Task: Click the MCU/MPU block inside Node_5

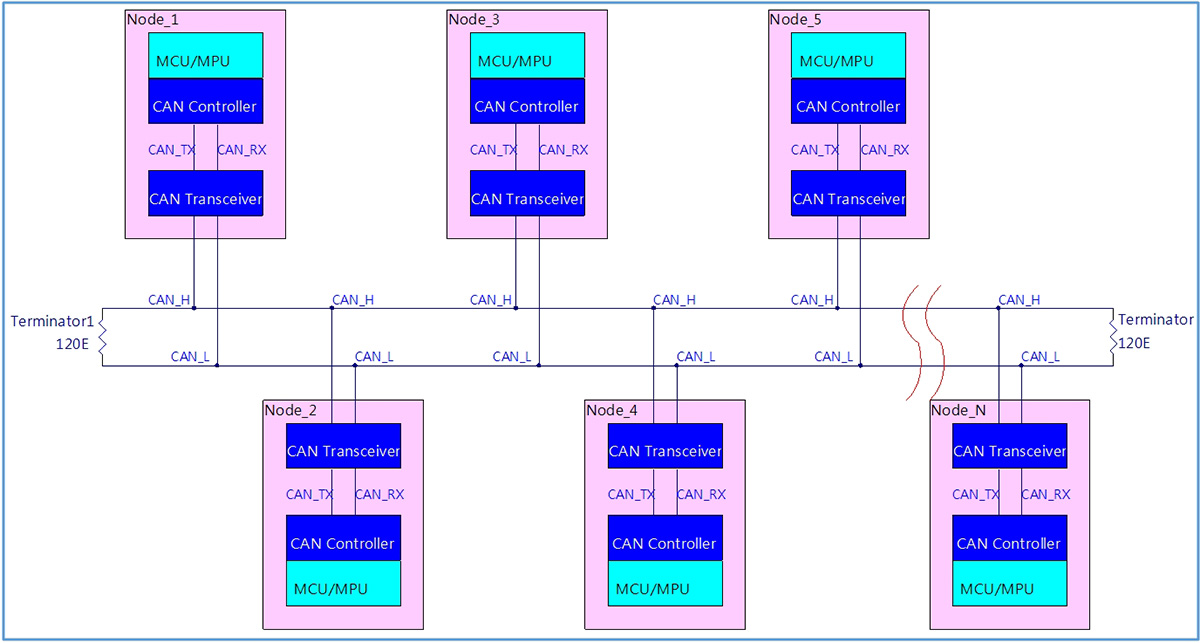Action: coord(848,55)
